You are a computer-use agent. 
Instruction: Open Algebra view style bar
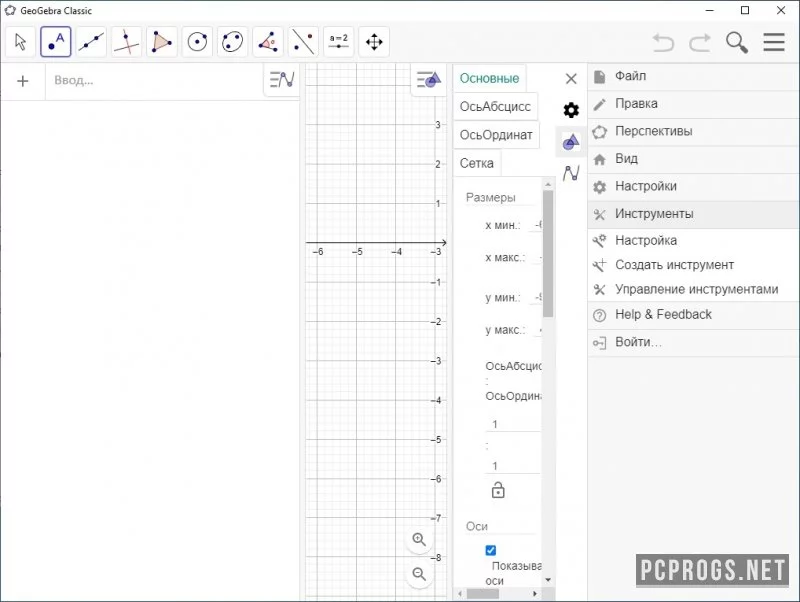coord(282,80)
